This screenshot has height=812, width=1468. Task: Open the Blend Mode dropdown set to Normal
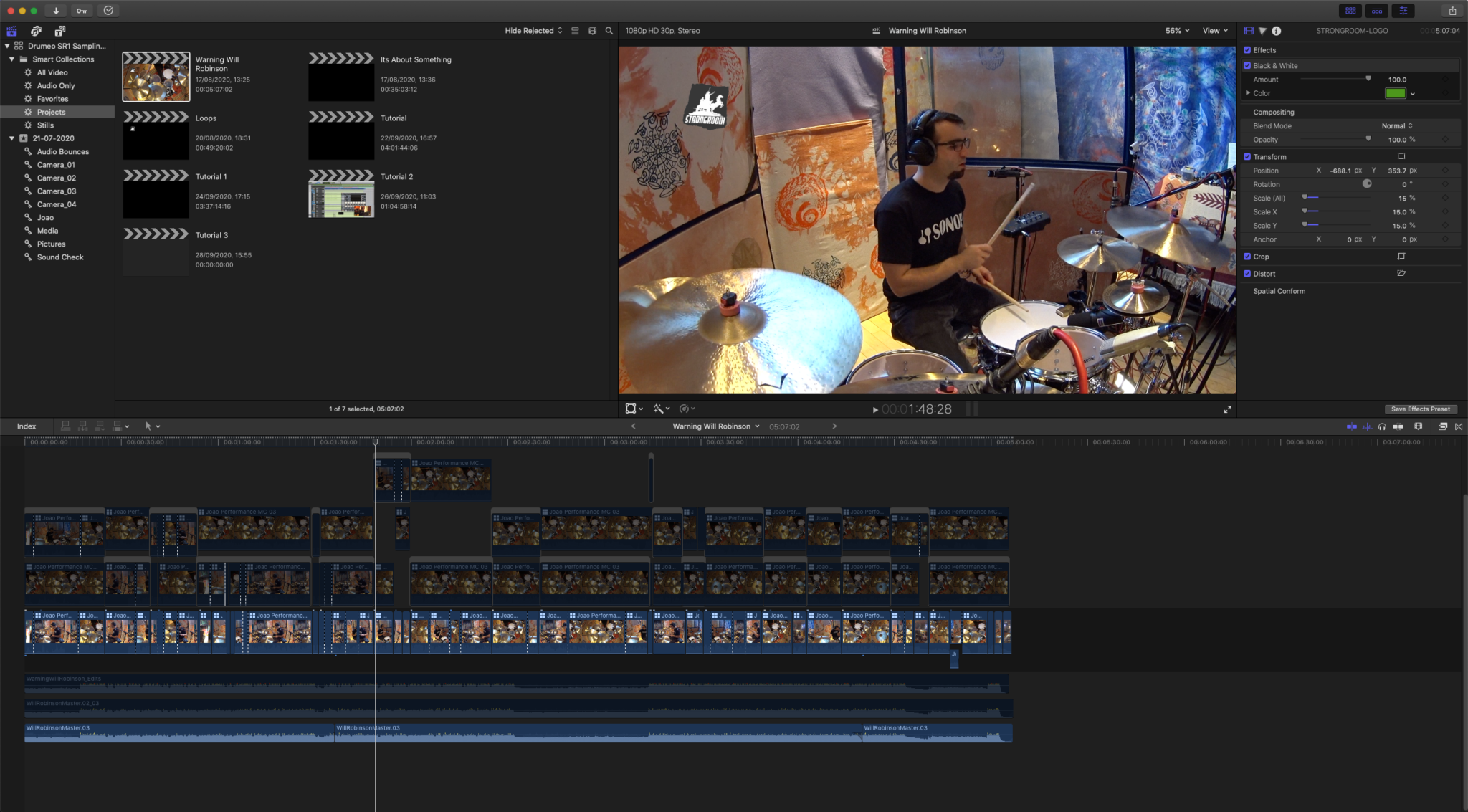coord(1396,125)
